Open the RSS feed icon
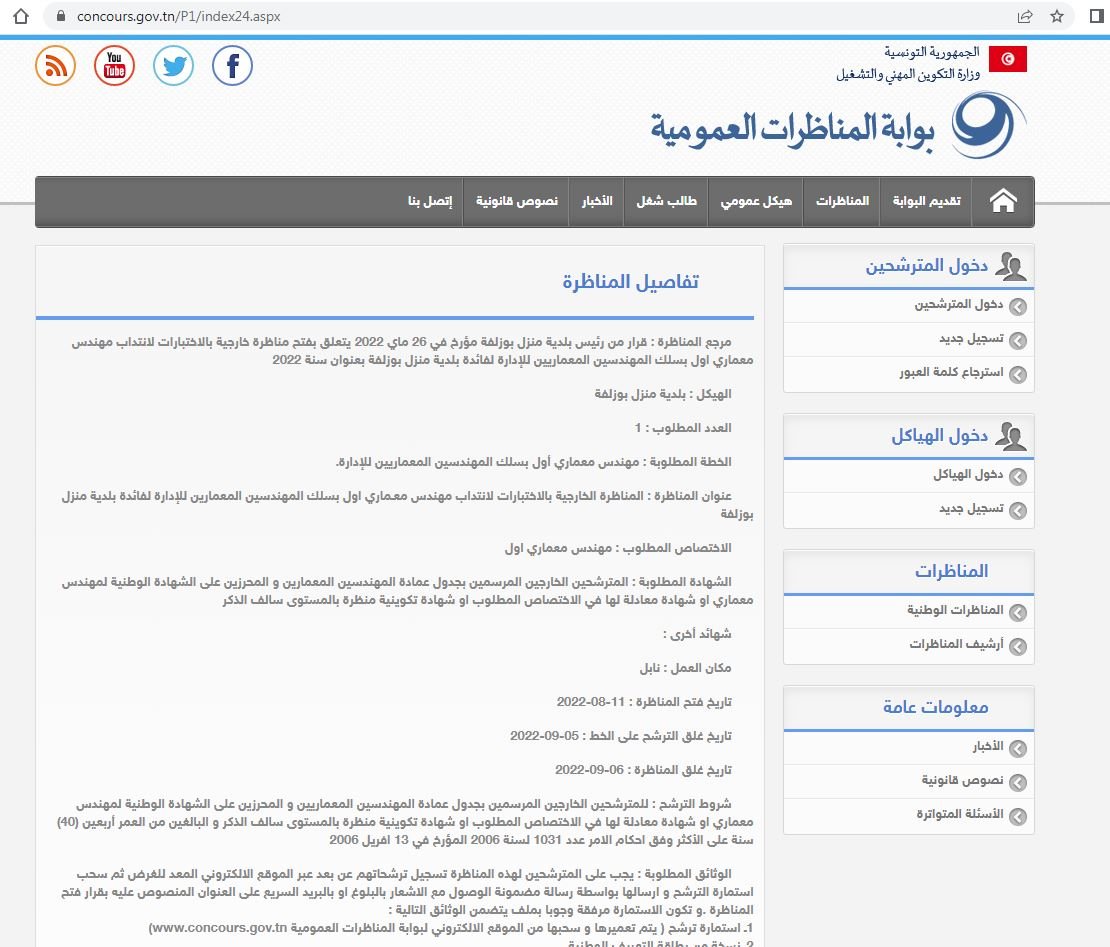 click(55, 66)
